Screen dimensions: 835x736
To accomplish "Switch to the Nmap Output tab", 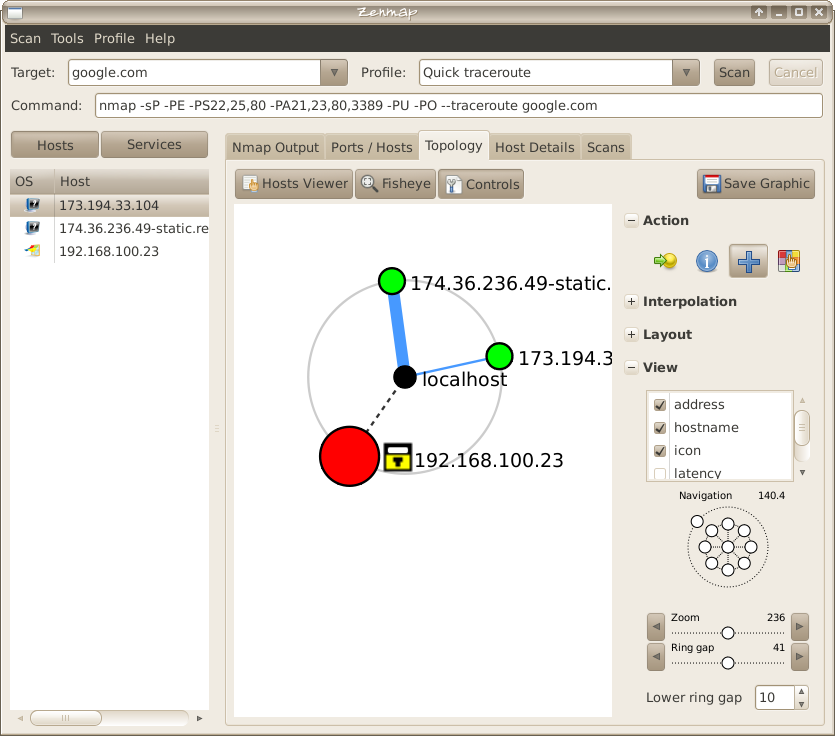I will pyautogui.click(x=274, y=147).
